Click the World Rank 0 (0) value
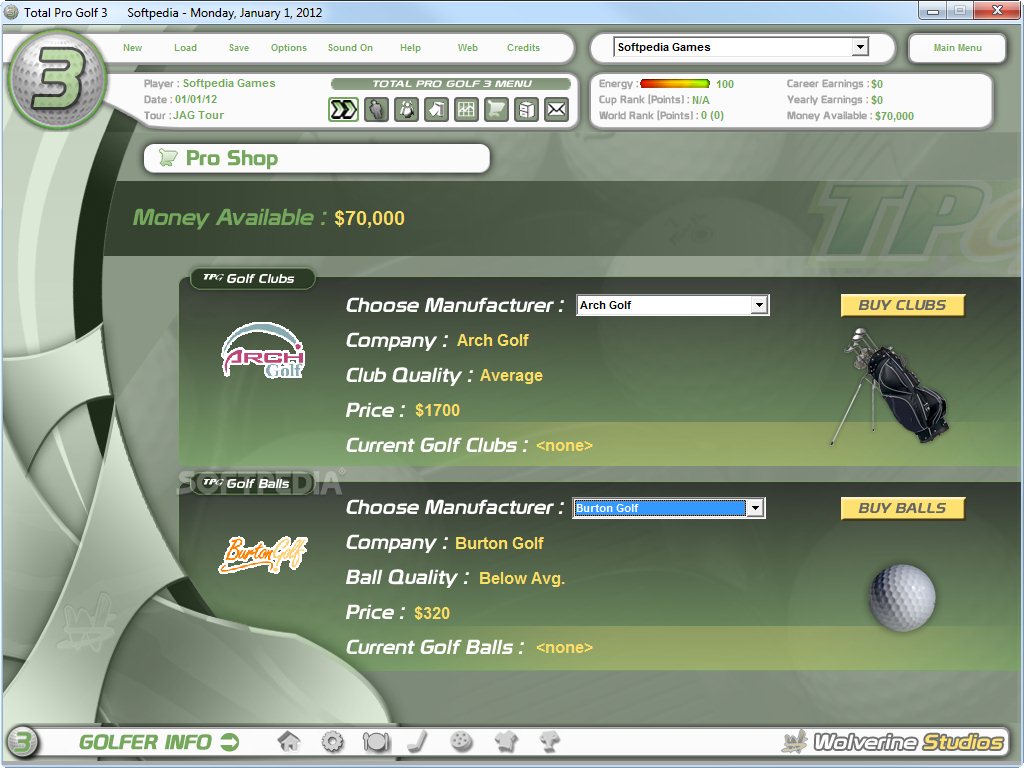Screen dimensions: 1024x768 click(x=712, y=116)
